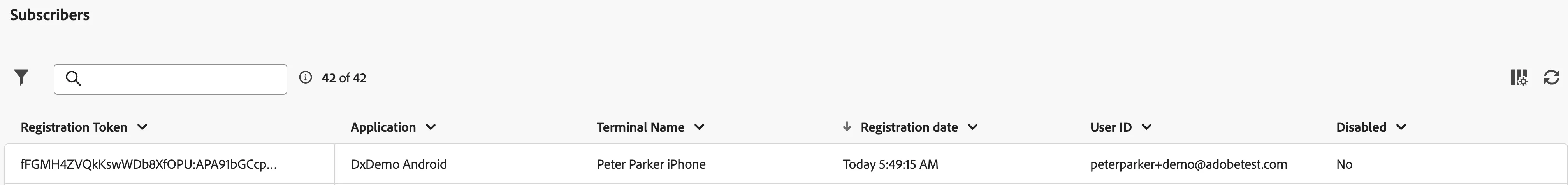Expand Application column chevron

pos(431,127)
